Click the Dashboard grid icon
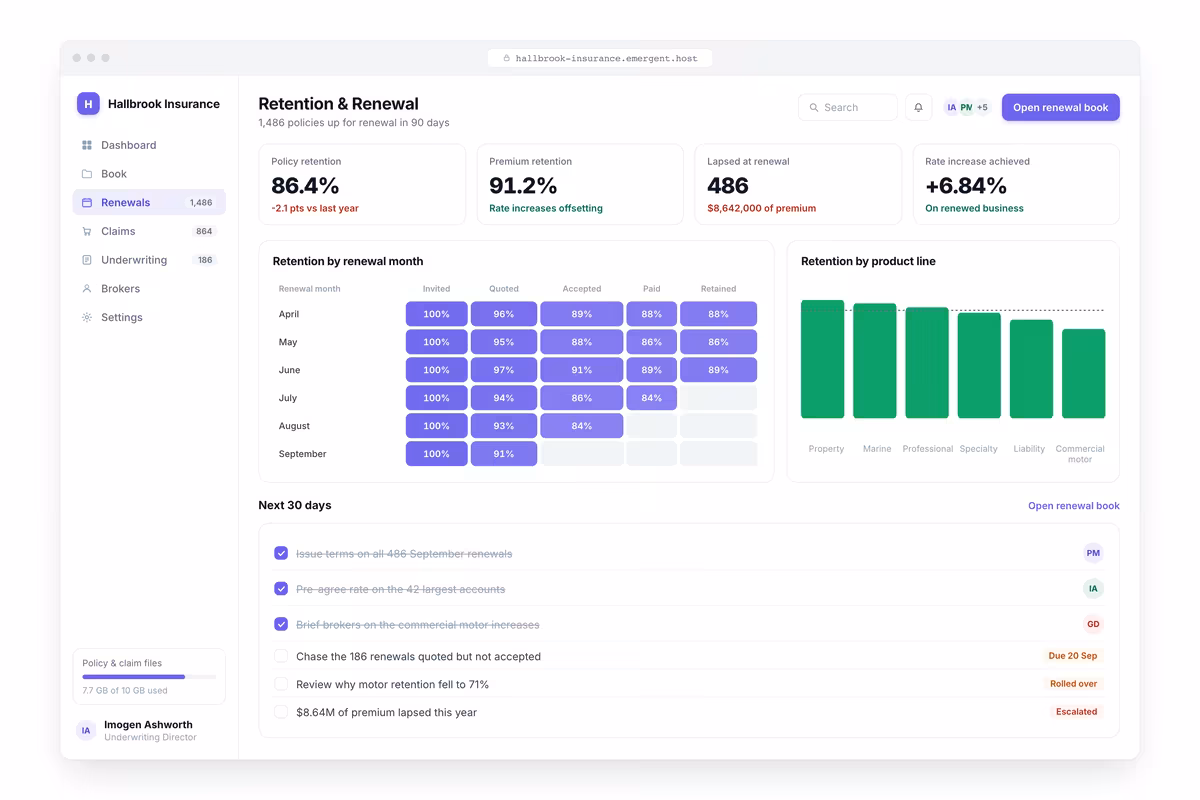Screen dimensions: 1200x800 coord(87,145)
